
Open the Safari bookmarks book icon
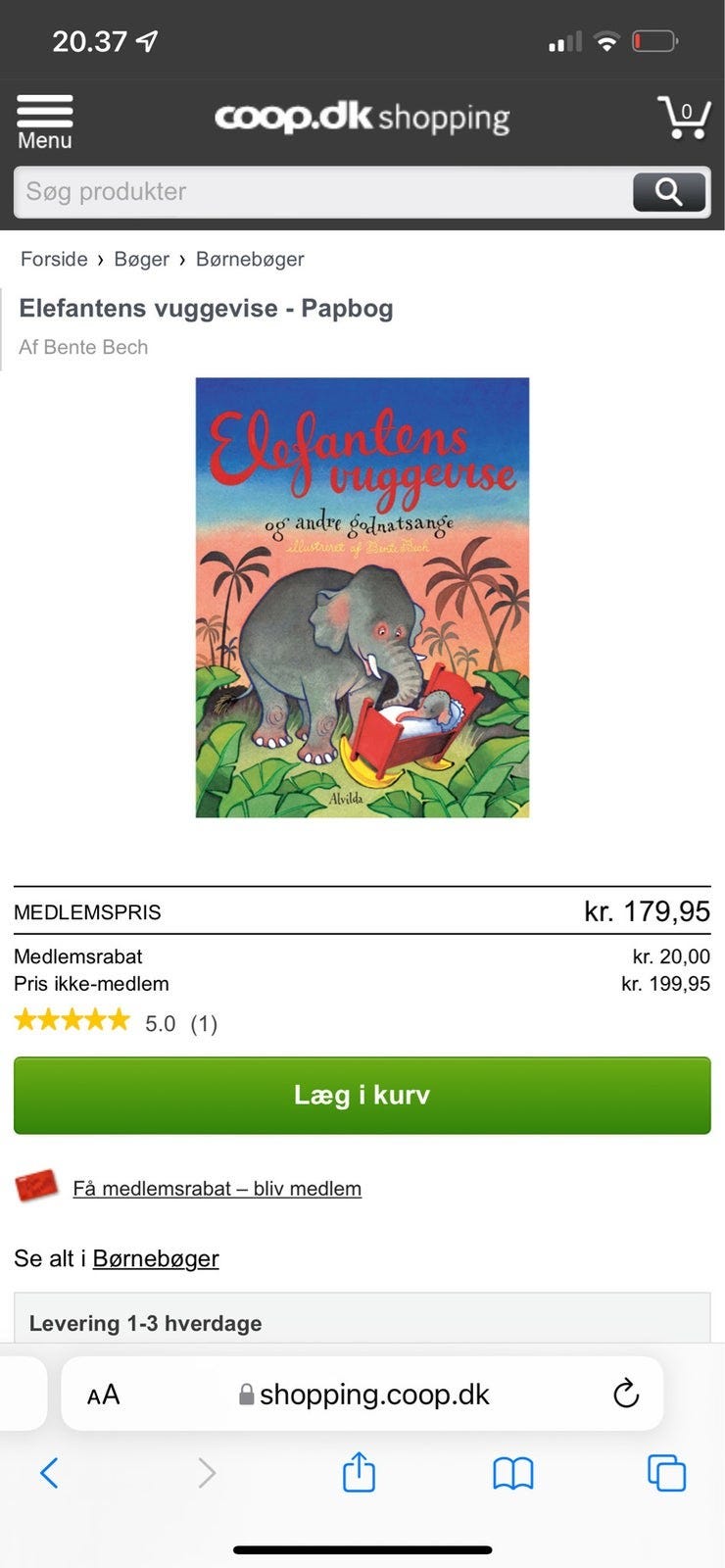point(513,1473)
